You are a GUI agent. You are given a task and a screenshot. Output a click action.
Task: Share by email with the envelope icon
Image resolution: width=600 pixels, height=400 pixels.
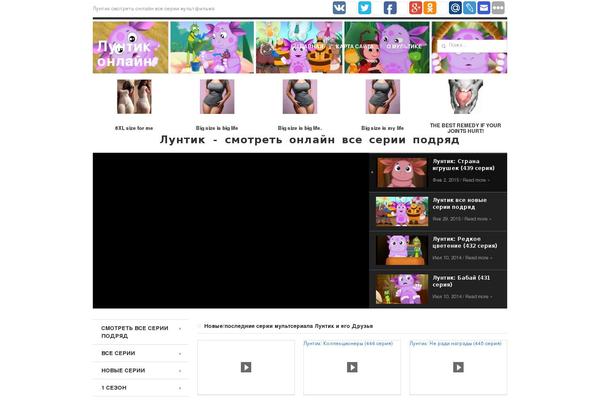(484, 8)
